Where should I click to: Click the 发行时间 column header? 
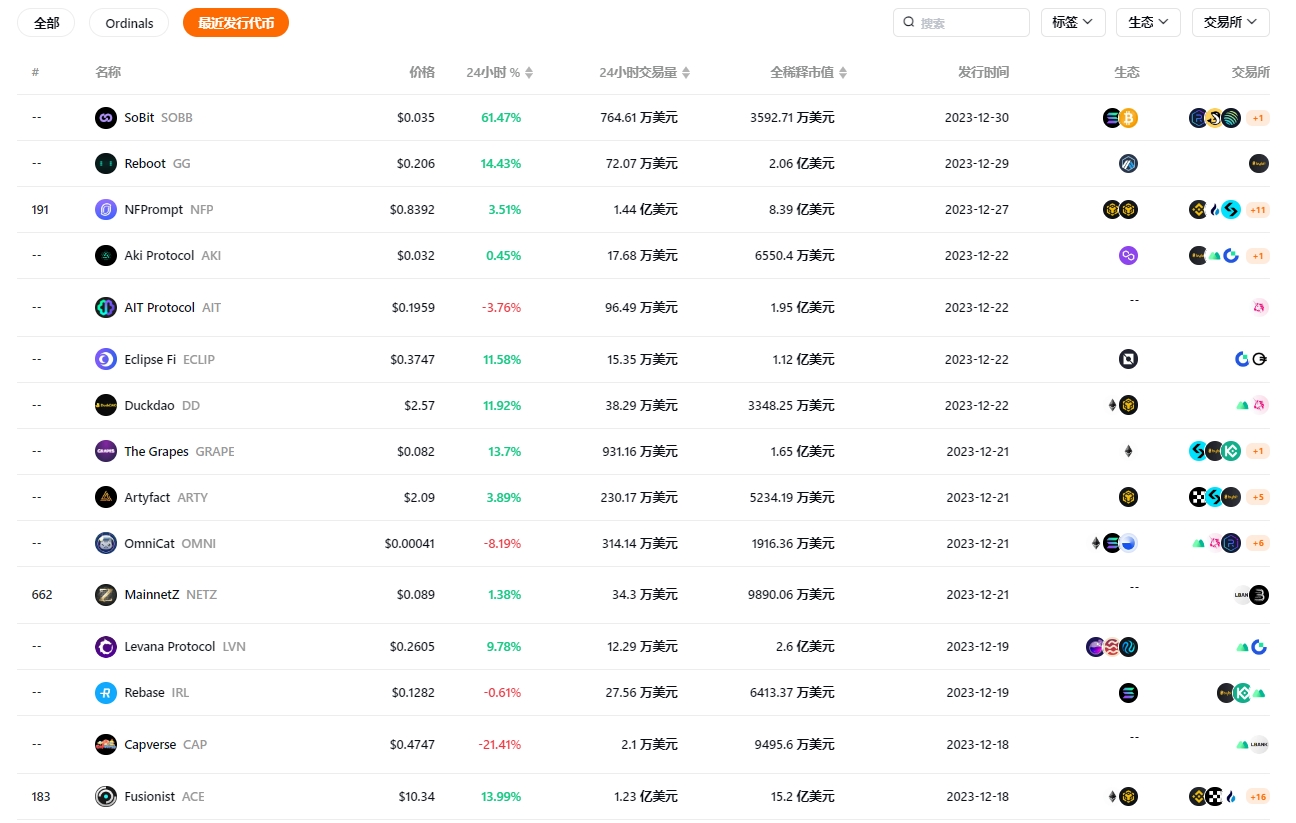[983, 73]
